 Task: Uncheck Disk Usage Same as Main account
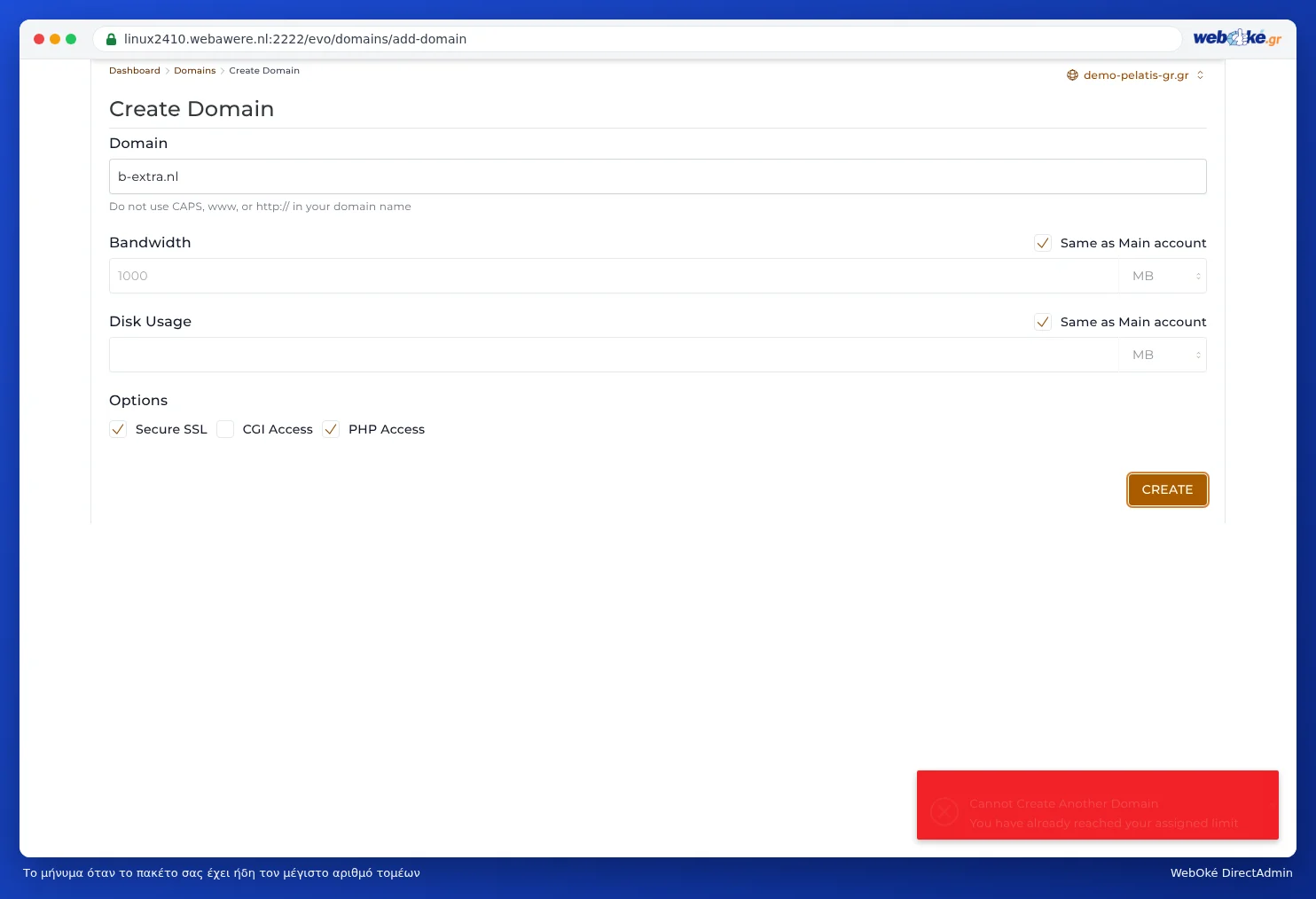coord(1043,322)
